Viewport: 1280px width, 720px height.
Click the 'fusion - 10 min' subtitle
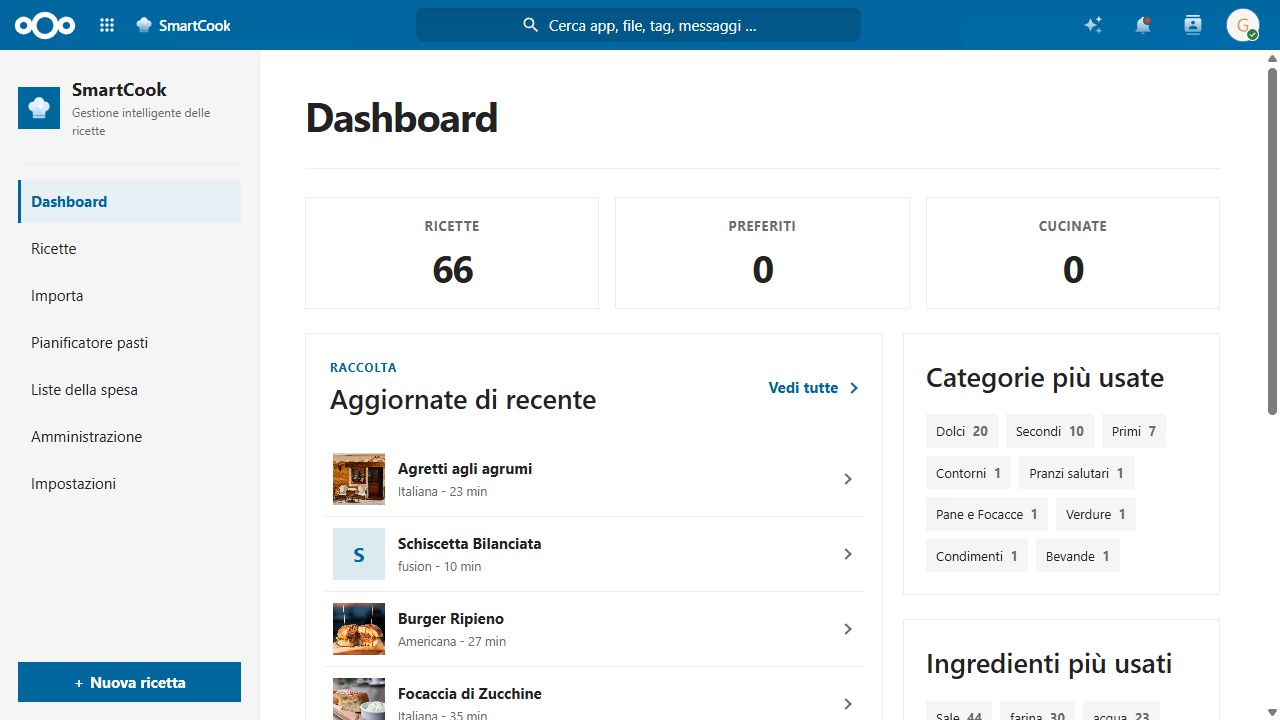tap(440, 566)
